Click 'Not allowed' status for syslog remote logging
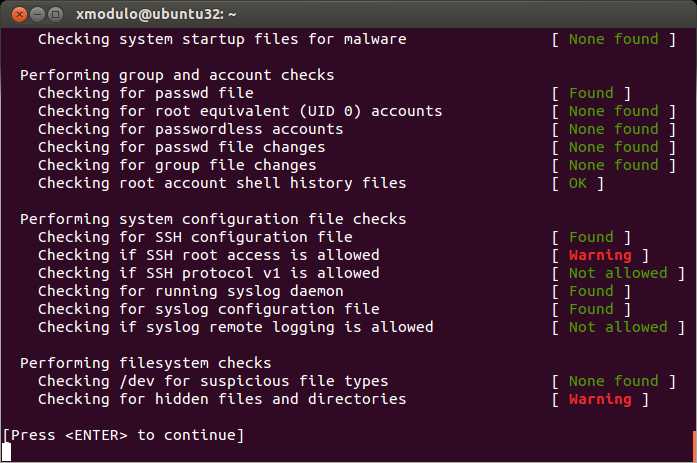 (x=618, y=327)
